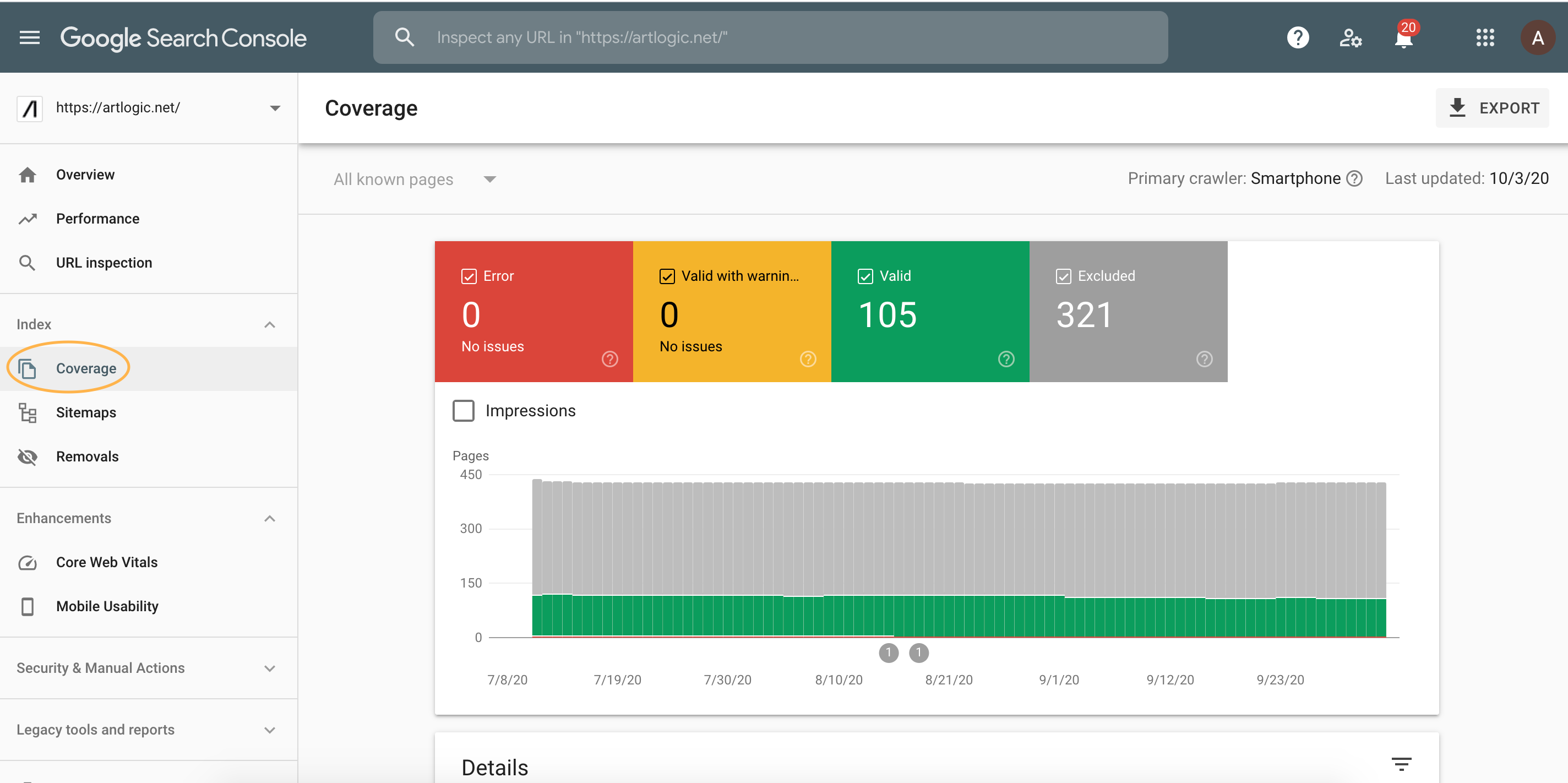Screen dimensions: 1568x783
Task: Collapse the Enhancements section
Action: (270, 519)
